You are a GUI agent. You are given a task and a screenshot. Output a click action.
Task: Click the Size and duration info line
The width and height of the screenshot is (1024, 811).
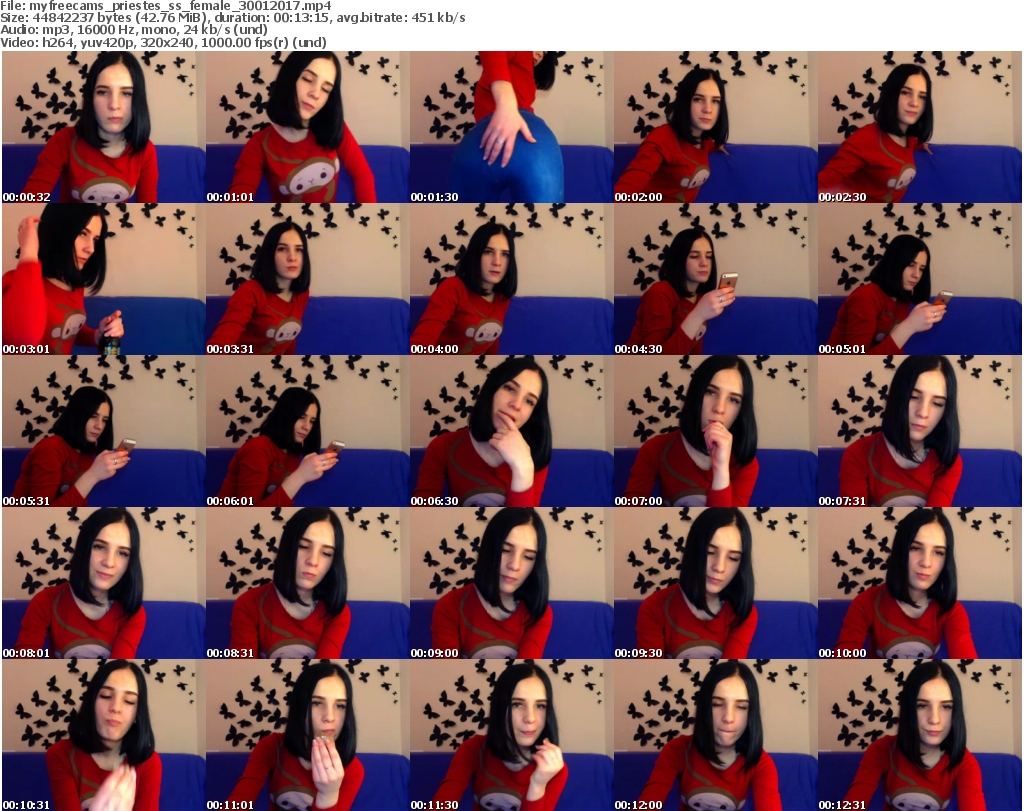coord(233,18)
